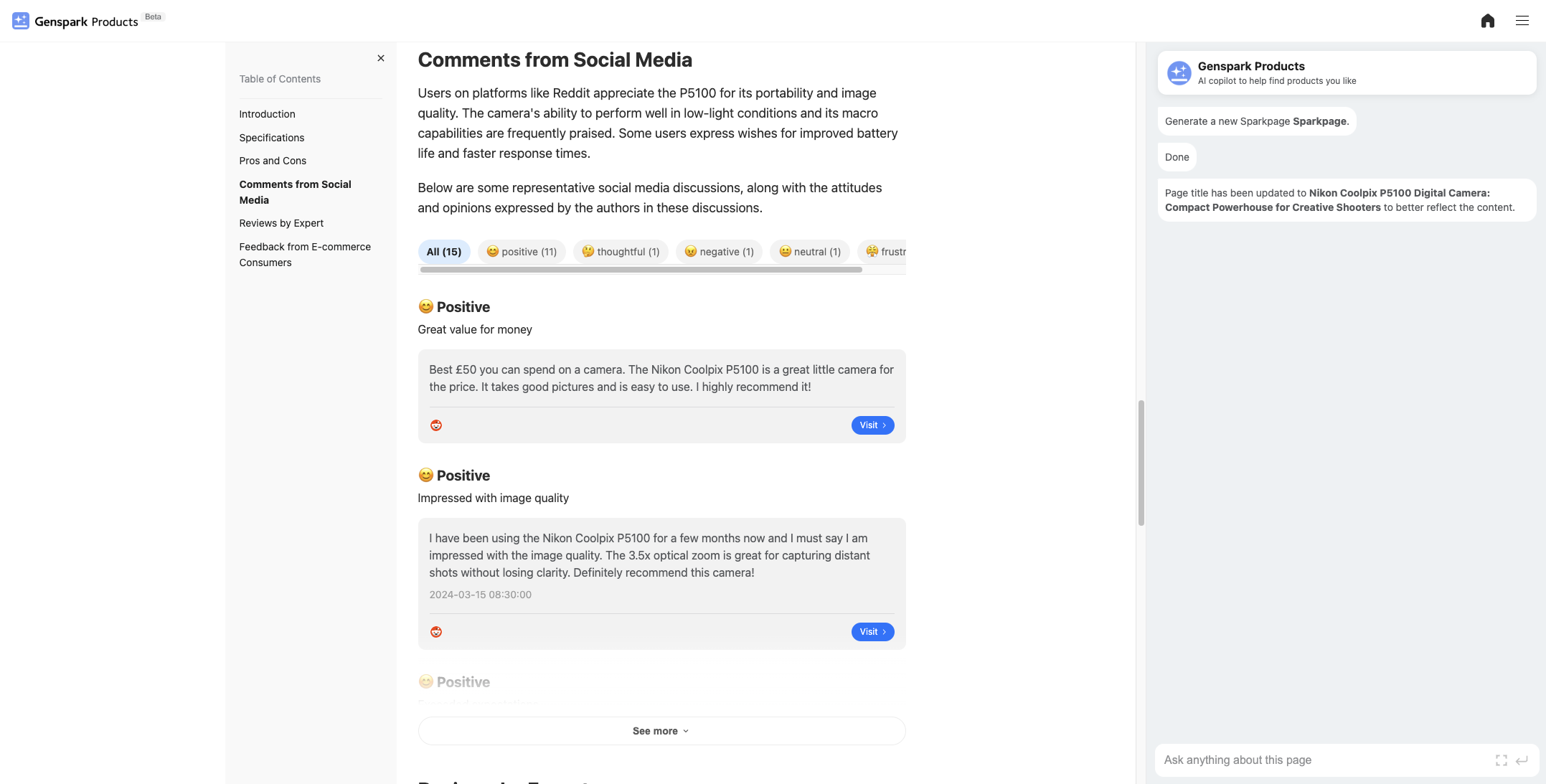Open the hamburger menu icon
This screenshot has width=1546, height=784.
pos(1522,21)
